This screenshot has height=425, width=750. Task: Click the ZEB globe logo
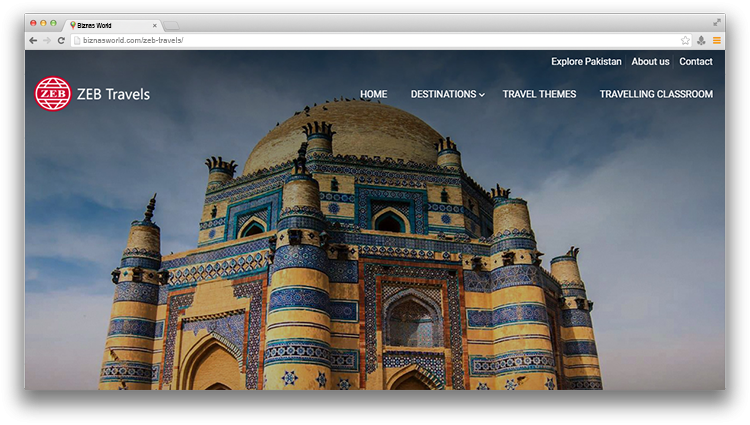tap(52, 94)
